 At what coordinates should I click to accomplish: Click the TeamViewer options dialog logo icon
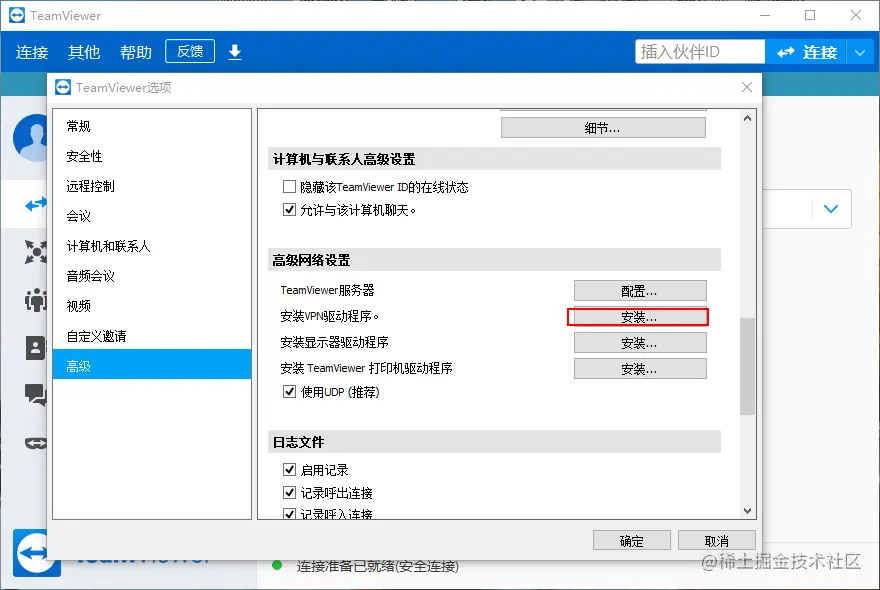pyautogui.click(x=63, y=87)
